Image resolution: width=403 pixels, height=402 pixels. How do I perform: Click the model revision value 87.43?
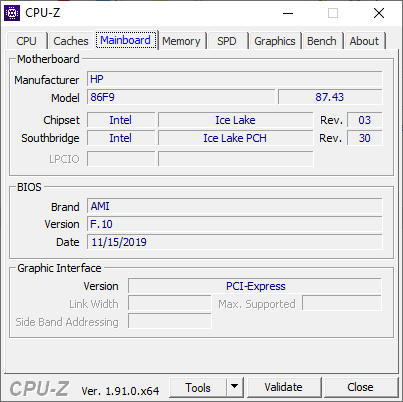tap(330, 97)
